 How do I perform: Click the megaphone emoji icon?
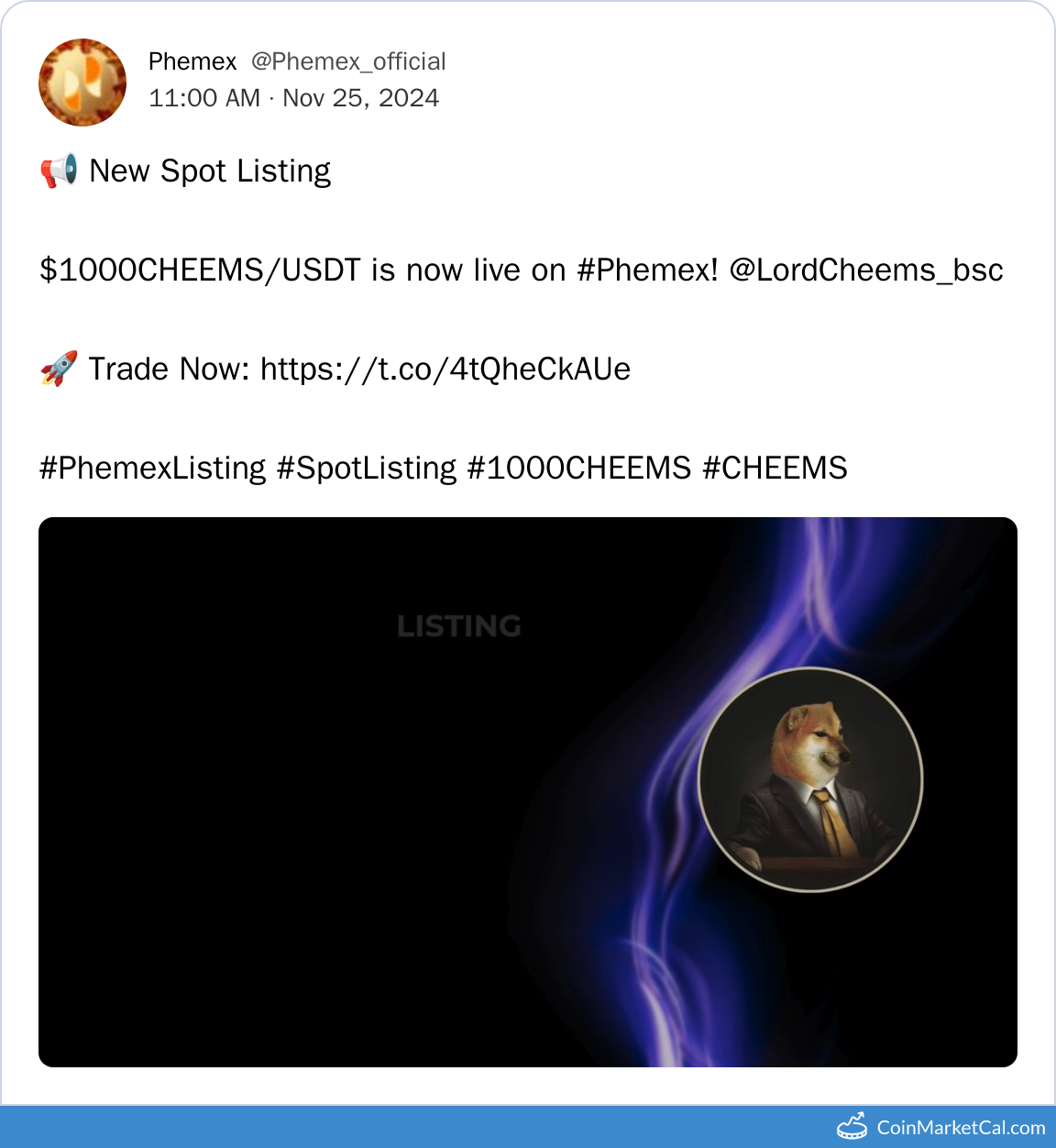coord(59,171)
